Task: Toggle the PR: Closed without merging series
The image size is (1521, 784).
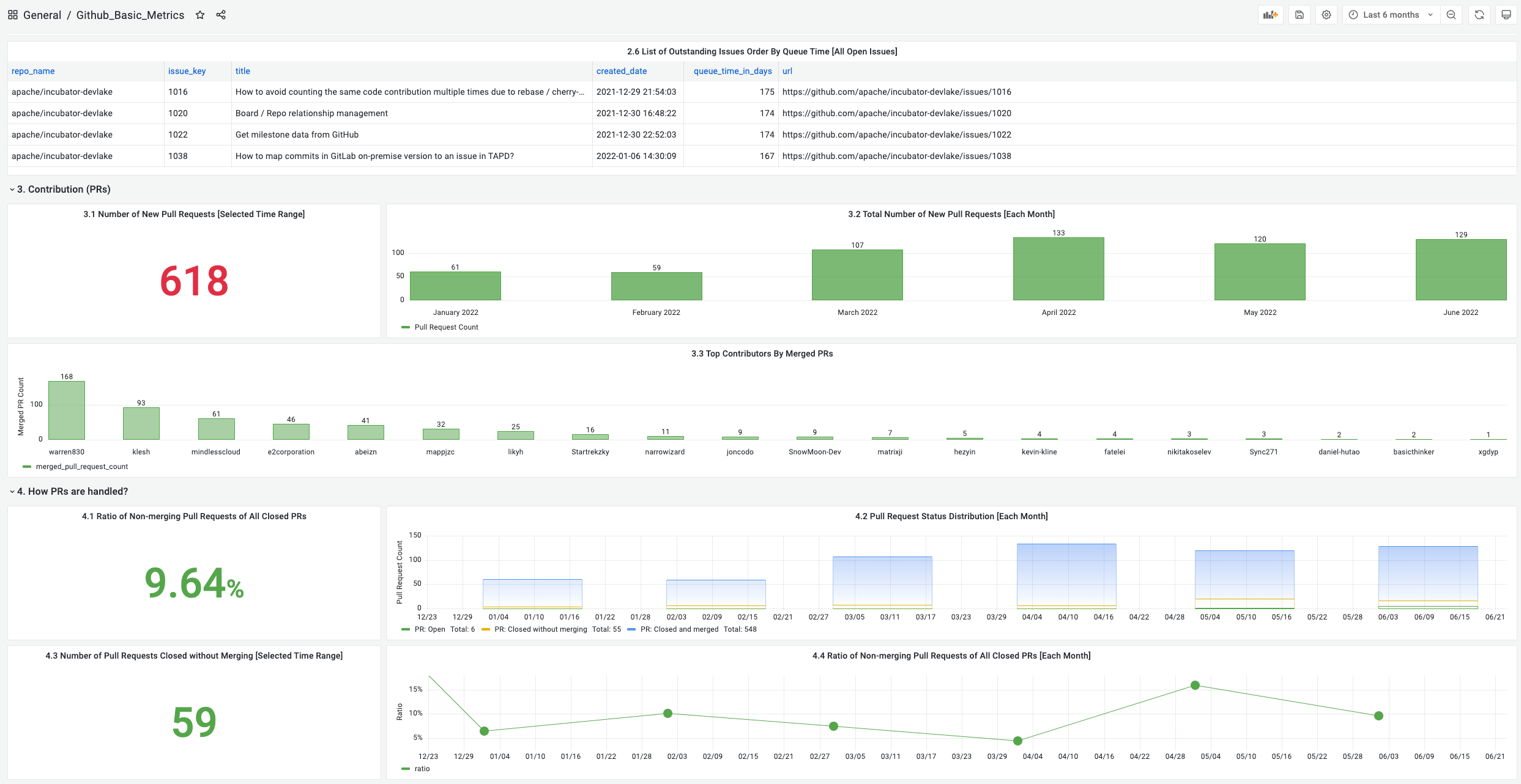Action: coord(540,629)
